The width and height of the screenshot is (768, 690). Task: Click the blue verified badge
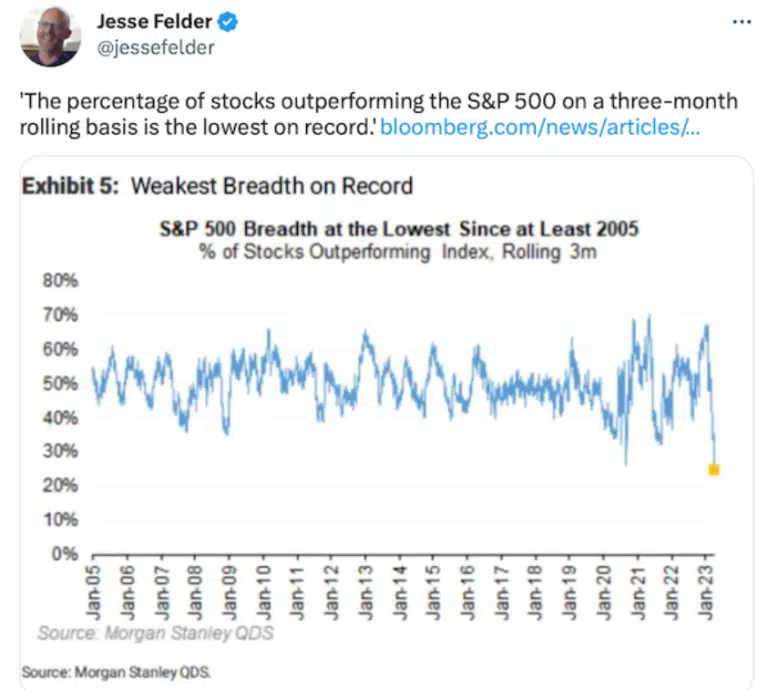pos(228,22)
